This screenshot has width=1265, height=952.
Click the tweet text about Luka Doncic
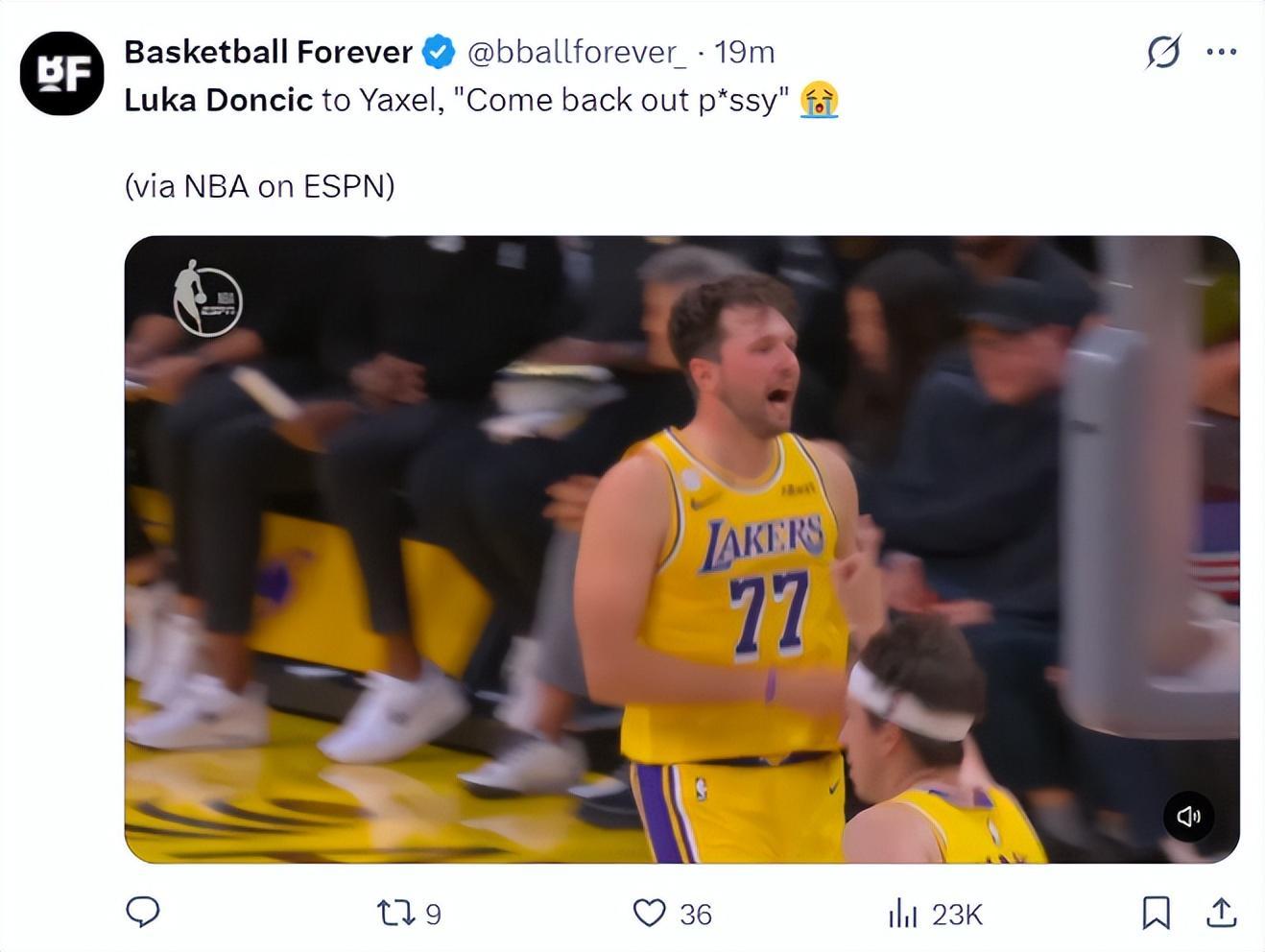(482, 100)
